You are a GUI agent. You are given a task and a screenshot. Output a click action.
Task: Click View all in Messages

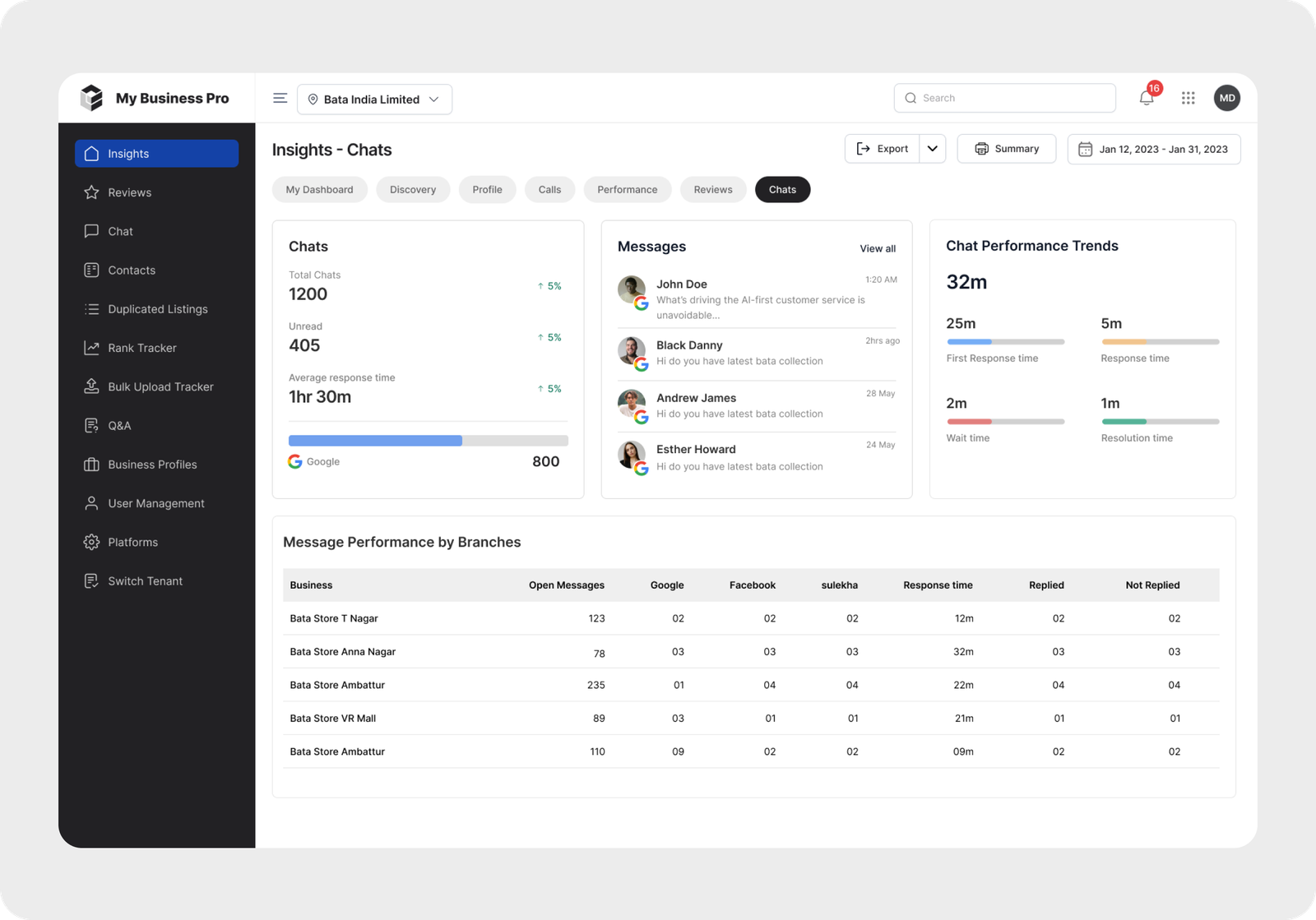tap(877, 248)
